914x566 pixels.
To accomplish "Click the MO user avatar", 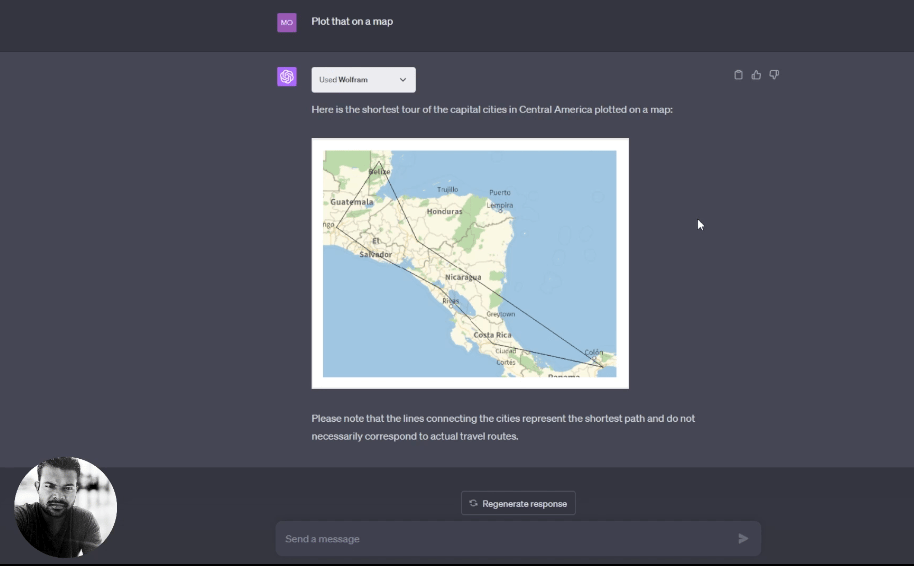I will [x=287, y=22].
